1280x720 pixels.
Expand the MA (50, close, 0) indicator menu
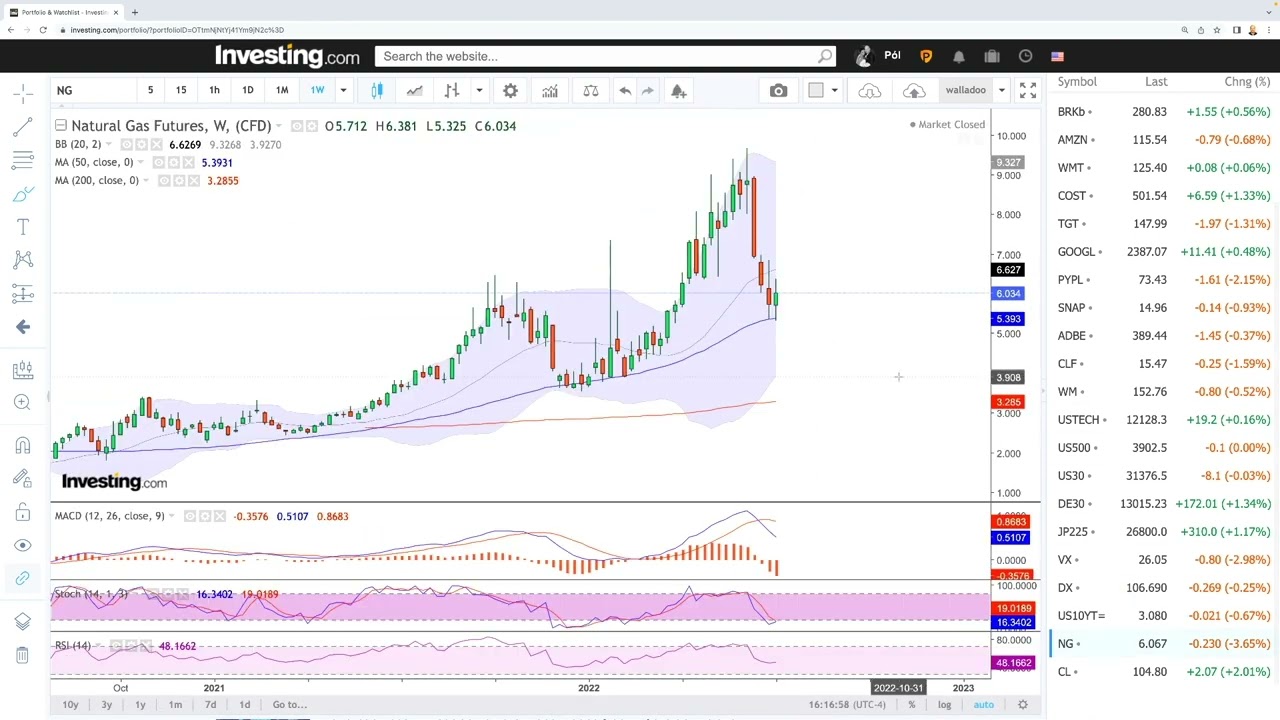coord(141,162)
